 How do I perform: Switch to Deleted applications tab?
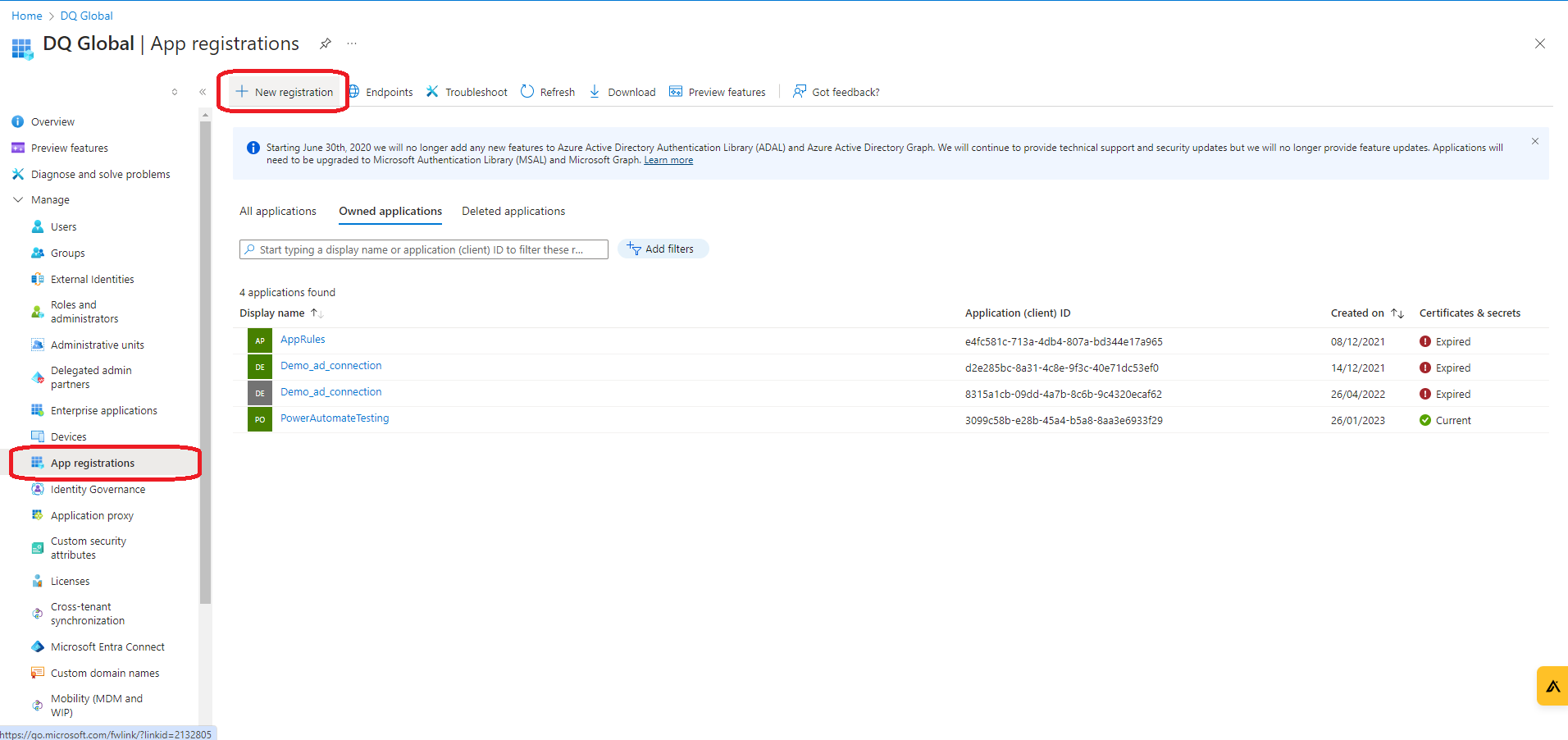(513, 211)
